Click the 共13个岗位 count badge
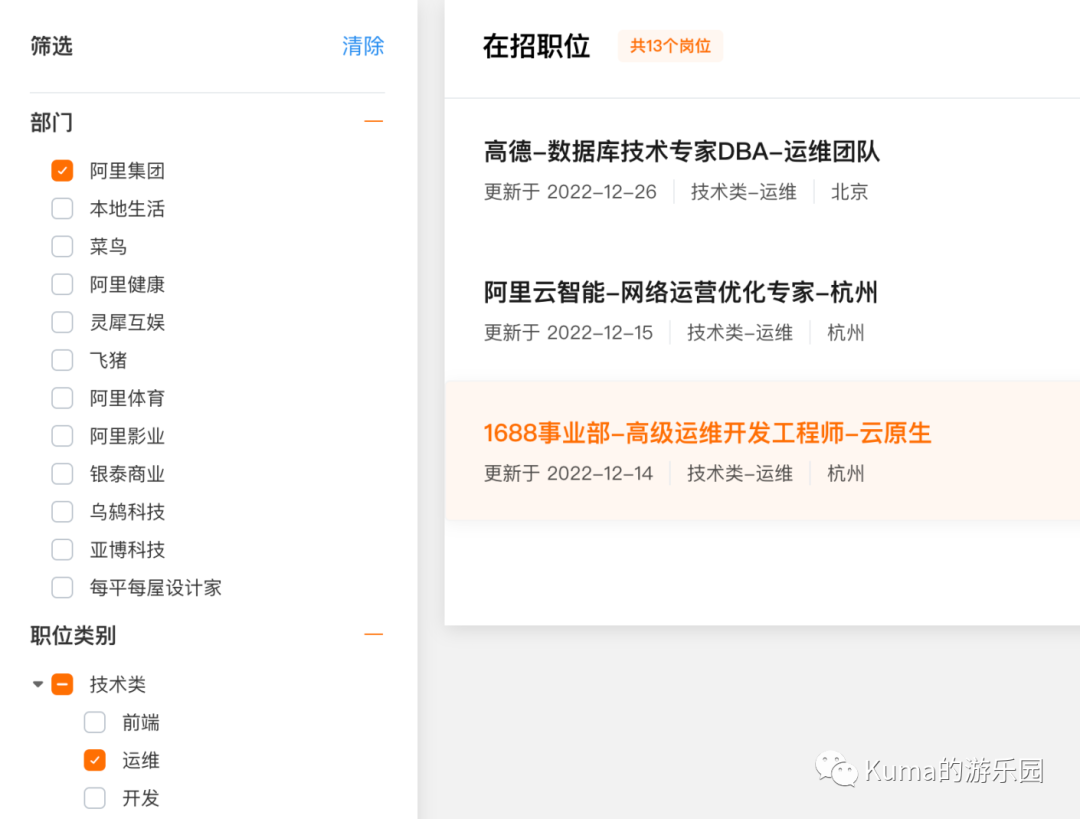The width and height of the screenshot is (1080, 819). (670, 46)
